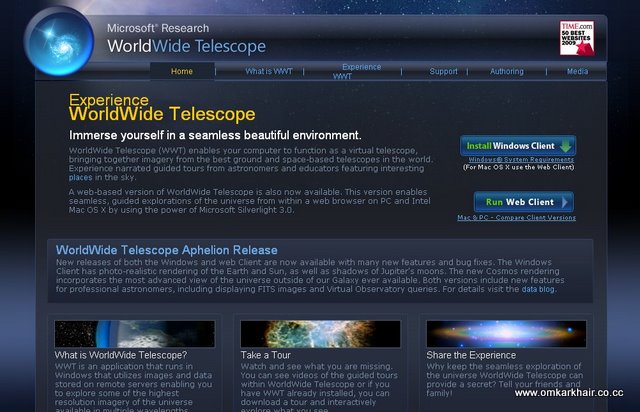Open Mac & PC Compare Client Versions link
Viewport: 640px width, 412px height.
coord(516,218)
